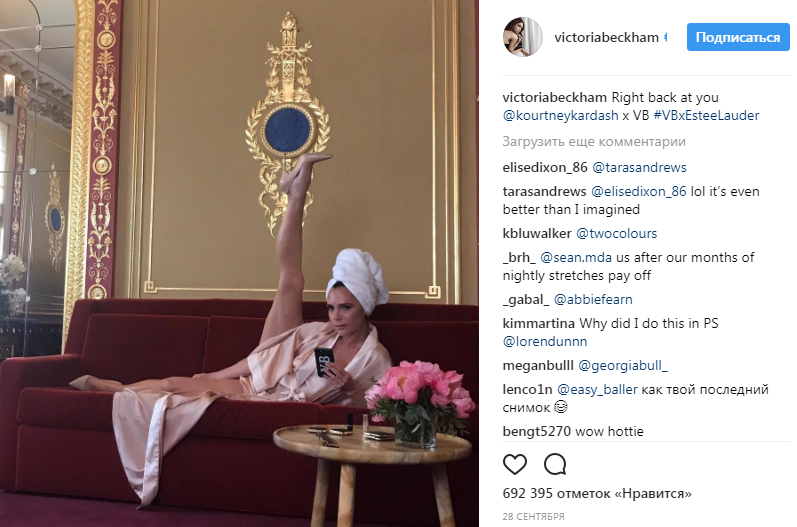Open @sean.mda mention
This screenshot has height=527, width=797.
pos(576,257)
